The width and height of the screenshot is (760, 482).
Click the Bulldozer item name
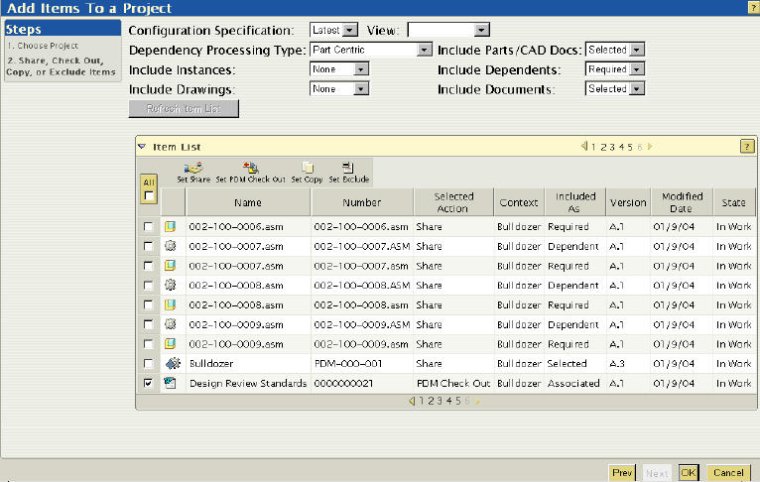pyautogui.click(x=211, y=363)
